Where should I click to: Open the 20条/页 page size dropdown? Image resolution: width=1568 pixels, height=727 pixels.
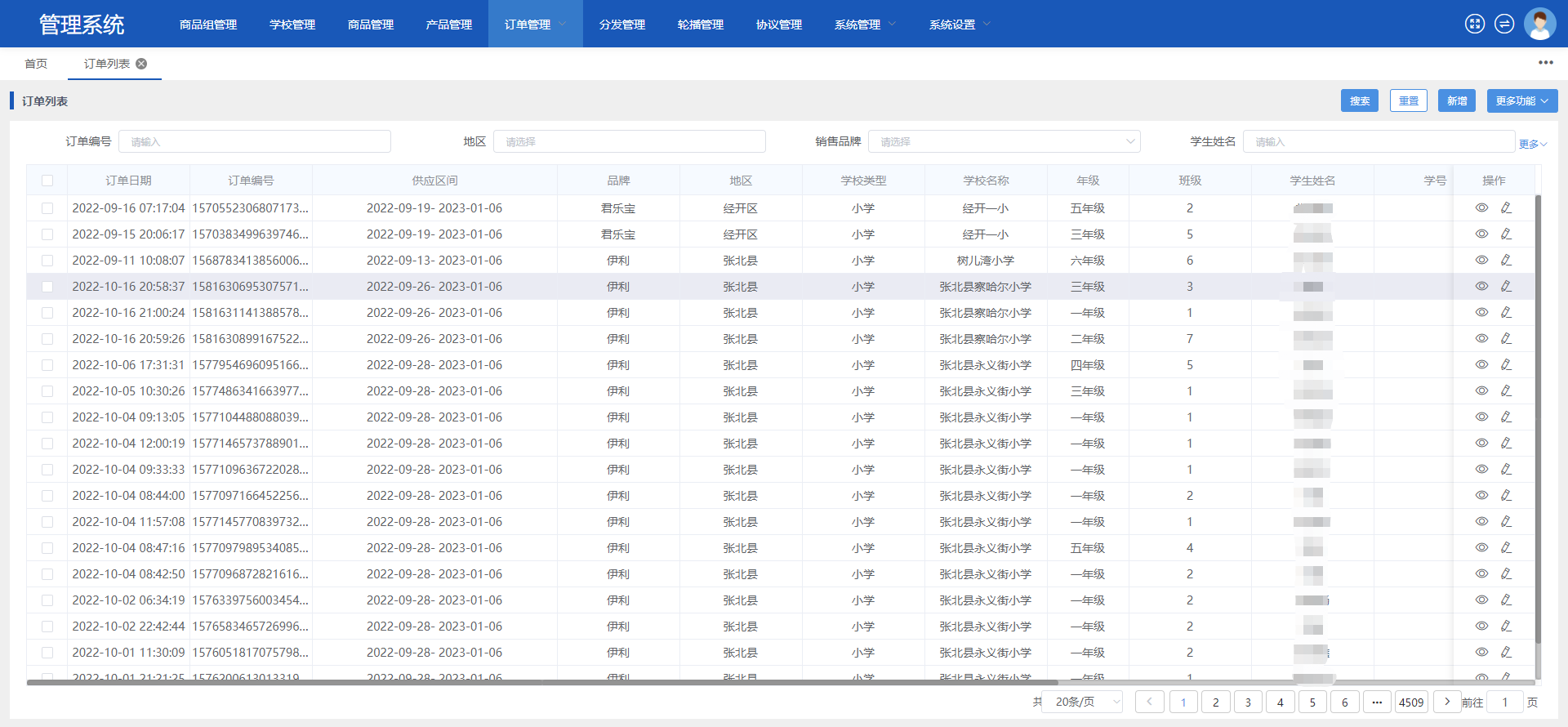pos(1081,702)
